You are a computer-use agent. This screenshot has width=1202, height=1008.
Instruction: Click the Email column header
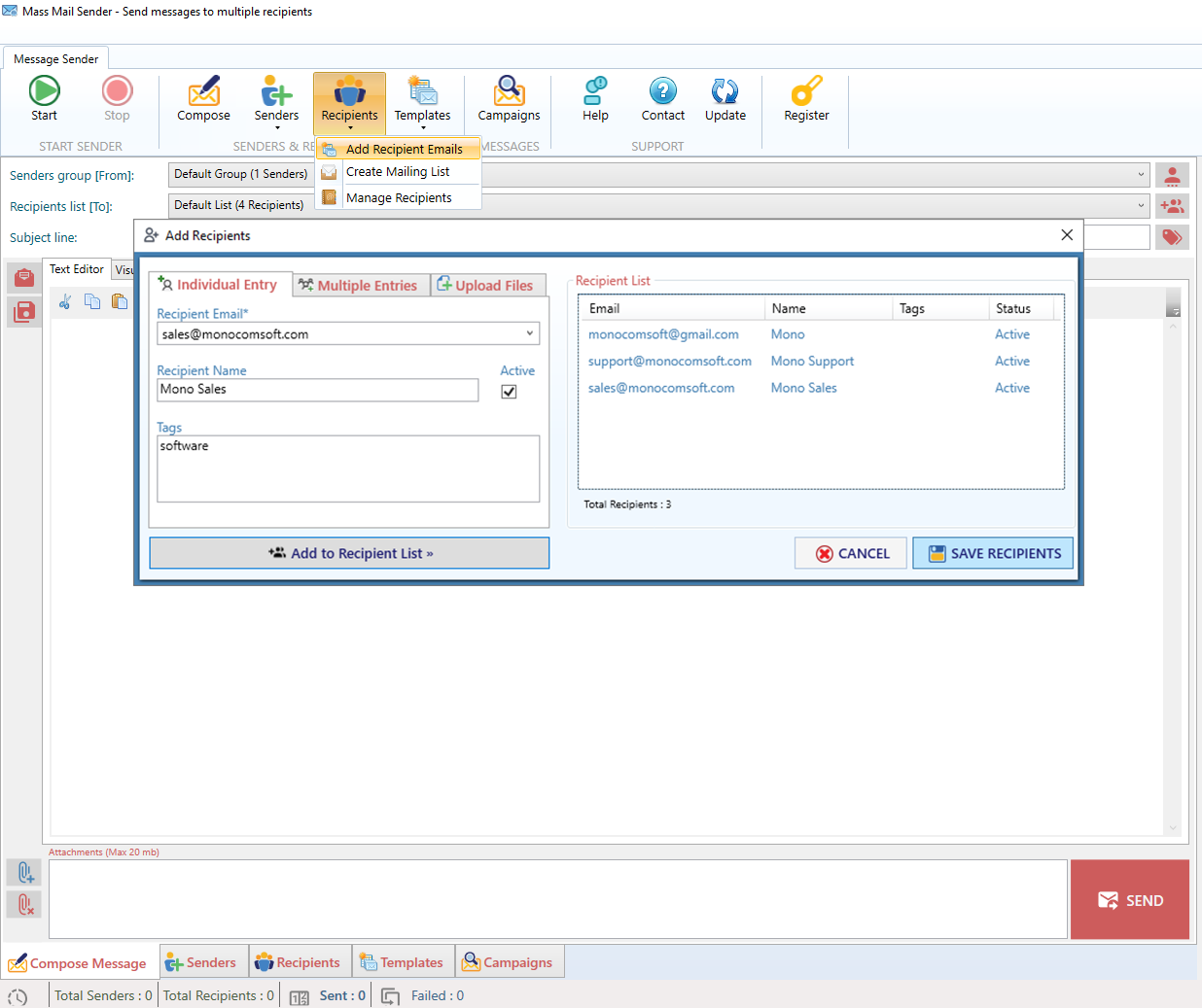(672, 308)
